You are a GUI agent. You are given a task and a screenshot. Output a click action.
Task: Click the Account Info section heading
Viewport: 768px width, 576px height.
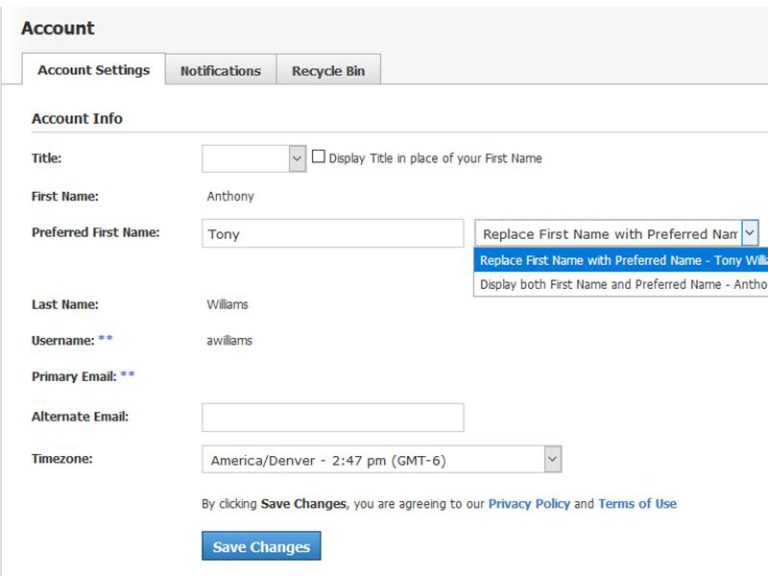coord(77,118)
